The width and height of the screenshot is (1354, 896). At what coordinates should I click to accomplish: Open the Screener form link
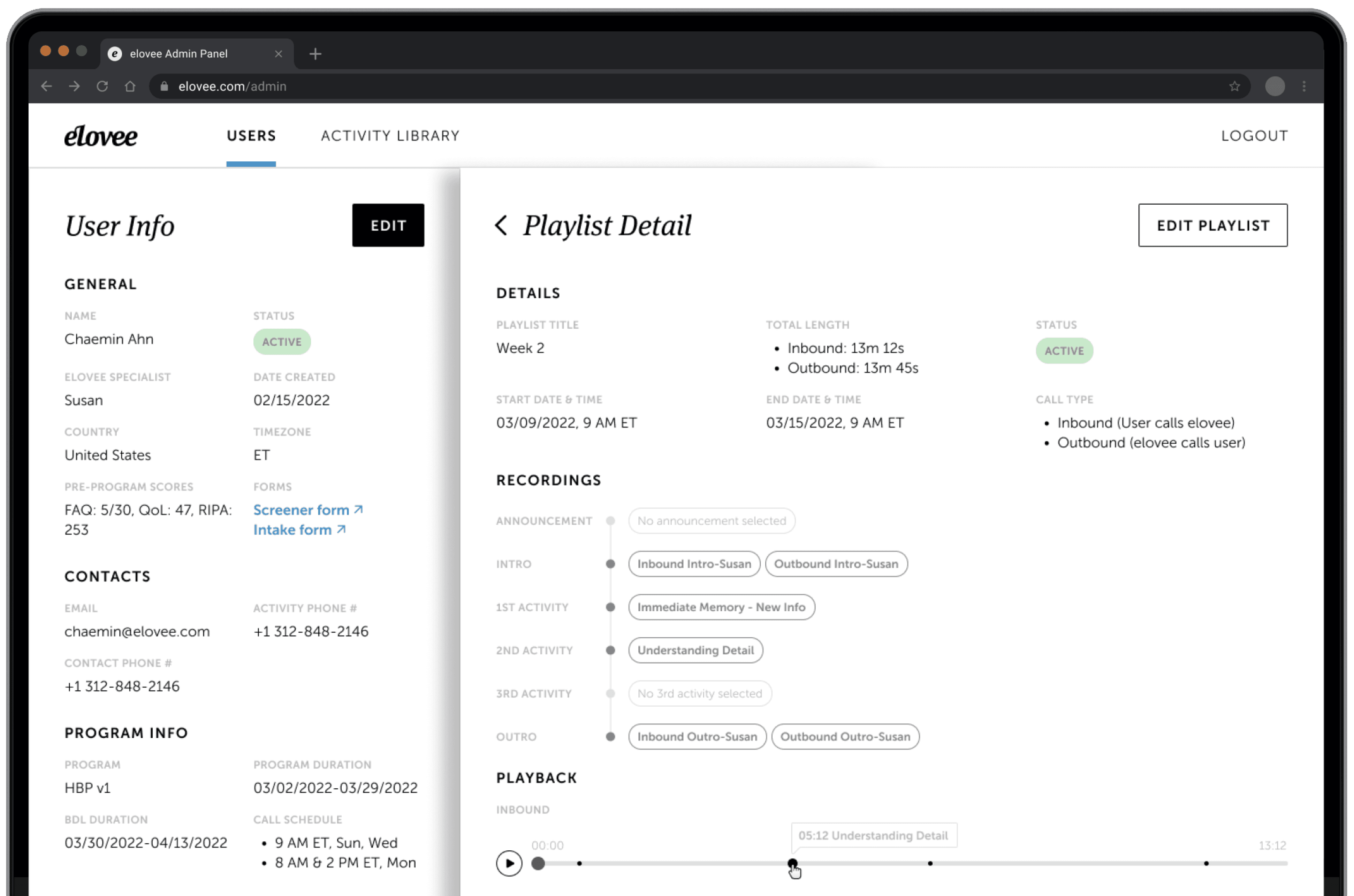point(309,510)
